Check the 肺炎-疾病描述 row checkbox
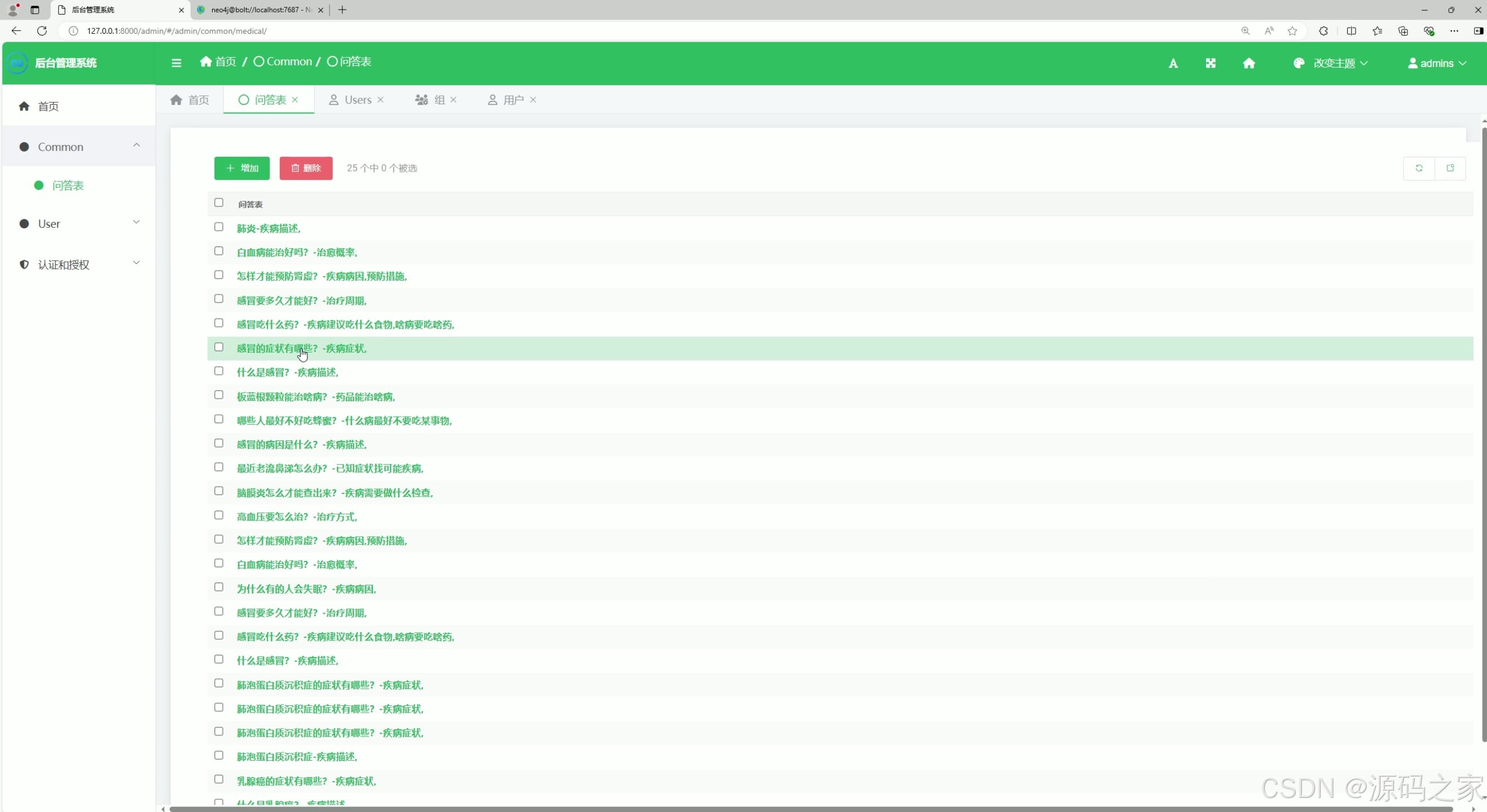Image resolution: width=1487 pixels, height=812 pixels. (219, 227)
